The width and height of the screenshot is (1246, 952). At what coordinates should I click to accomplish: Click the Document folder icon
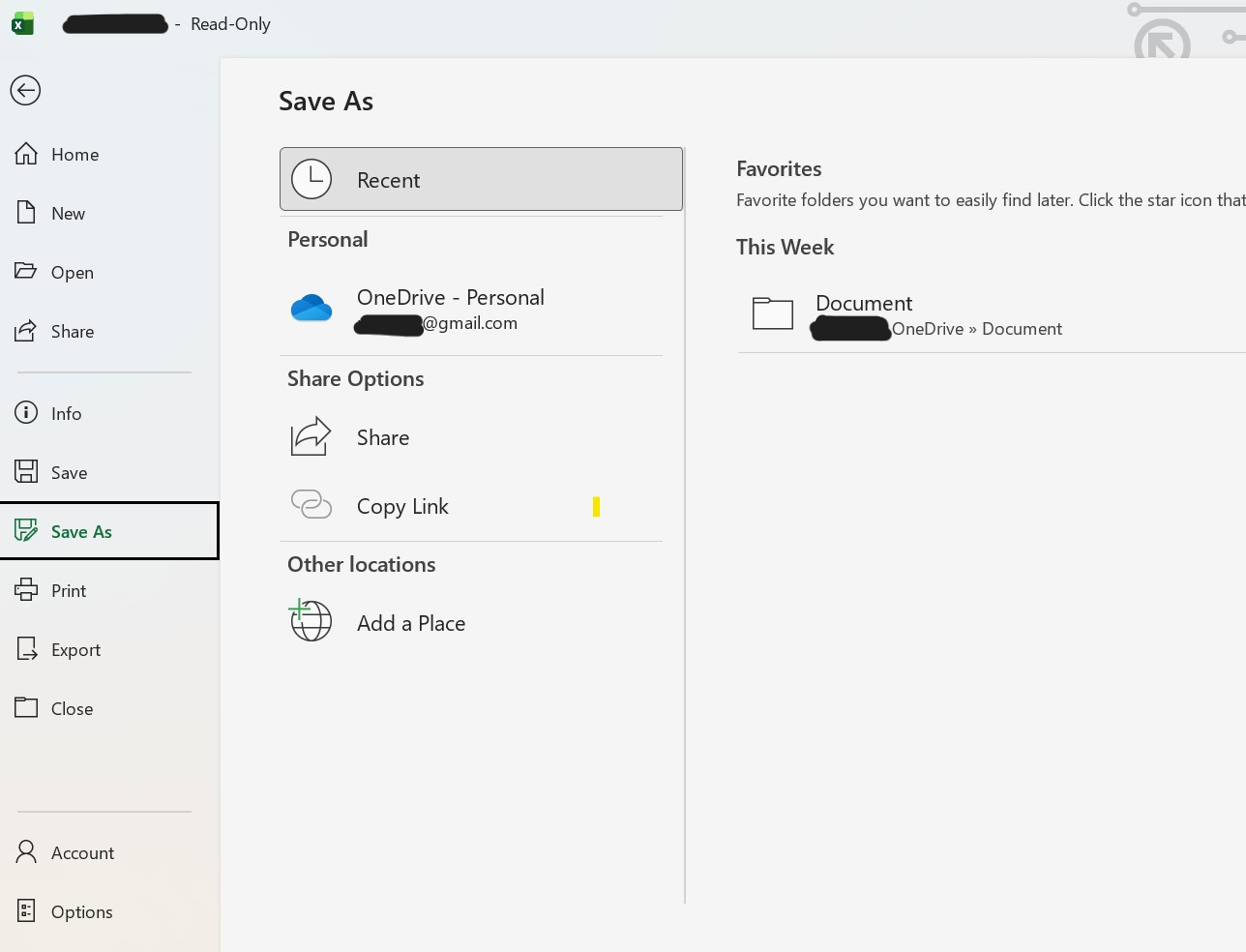pyautogui.click(x=773, y=312)
